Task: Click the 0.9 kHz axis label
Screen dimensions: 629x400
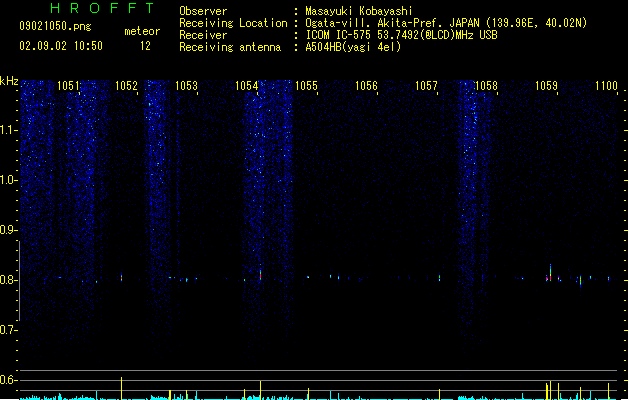Action: pyautogui.click(x=8, y=230)
